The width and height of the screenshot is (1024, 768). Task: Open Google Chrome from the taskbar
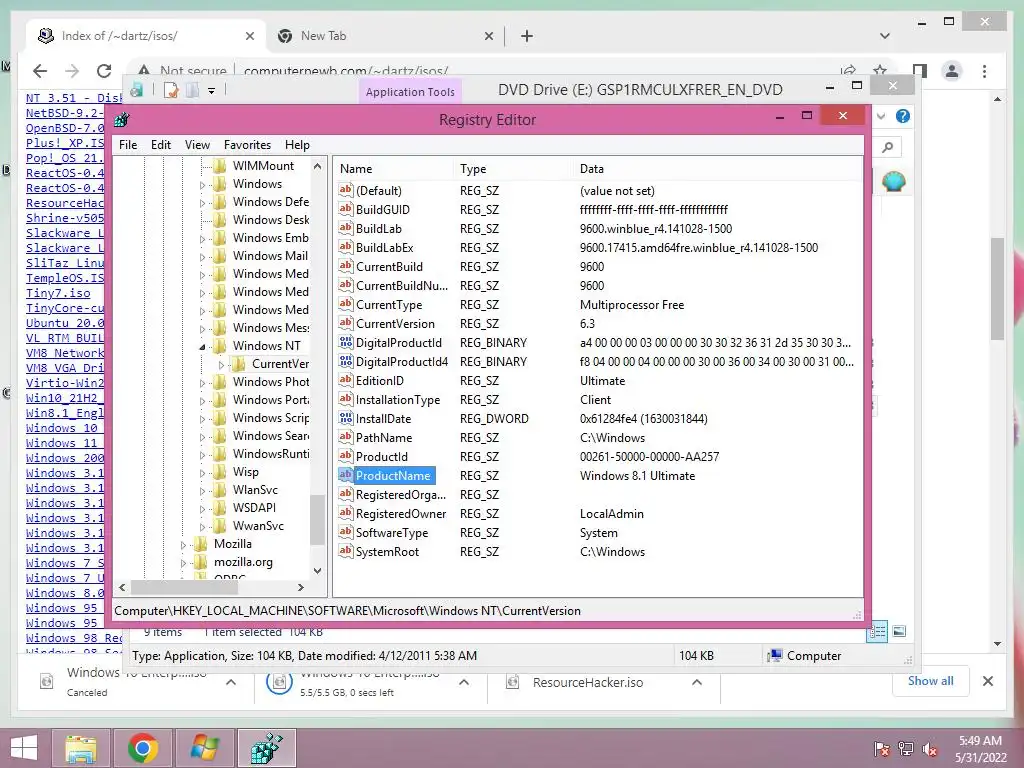(x=142, y=748)
